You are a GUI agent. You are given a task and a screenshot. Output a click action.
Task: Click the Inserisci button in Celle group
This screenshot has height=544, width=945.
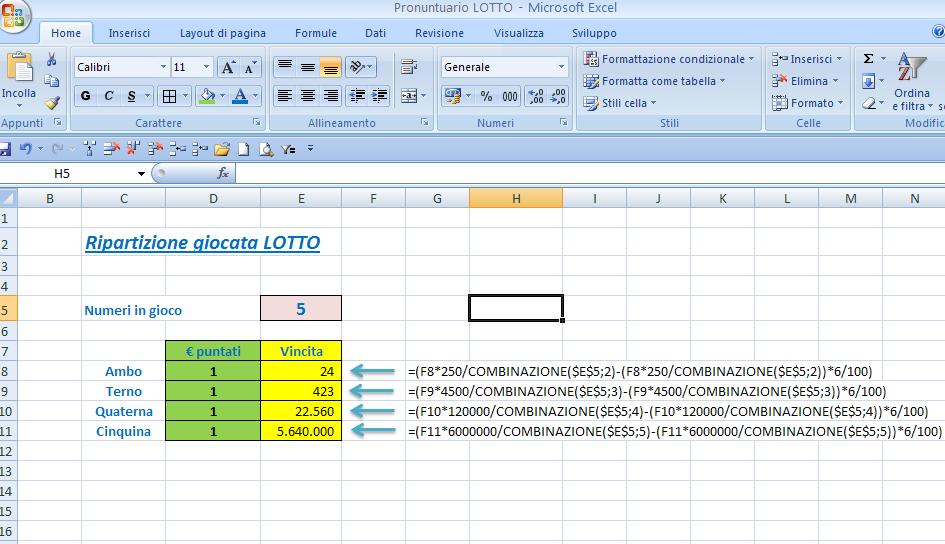coord(808,59)
